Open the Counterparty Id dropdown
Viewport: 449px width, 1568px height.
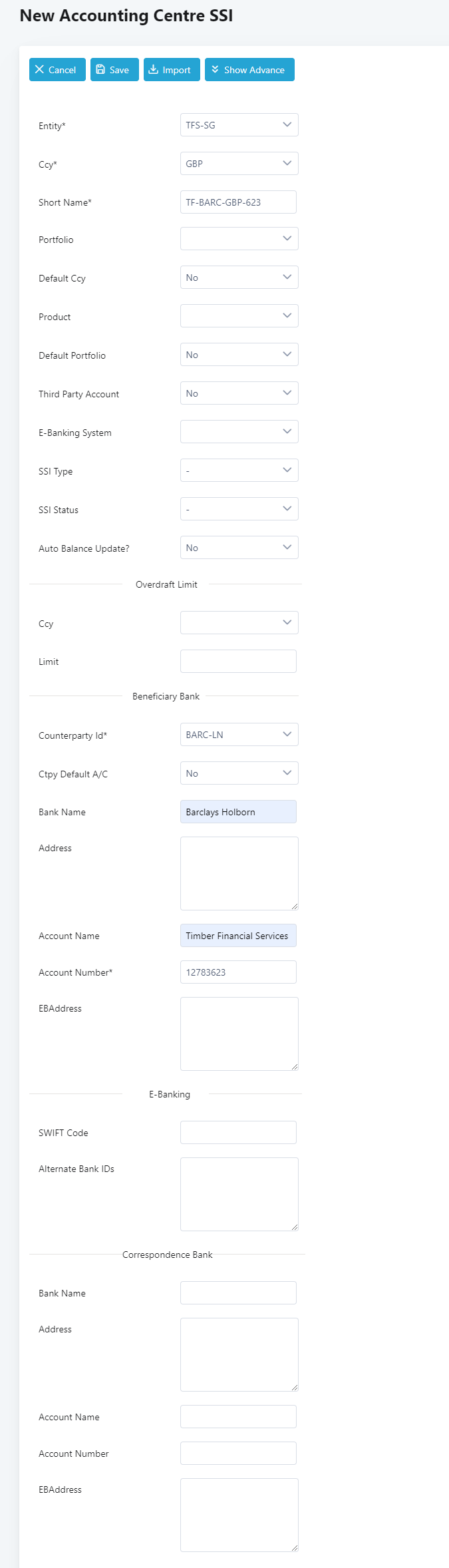click(239, 735)
